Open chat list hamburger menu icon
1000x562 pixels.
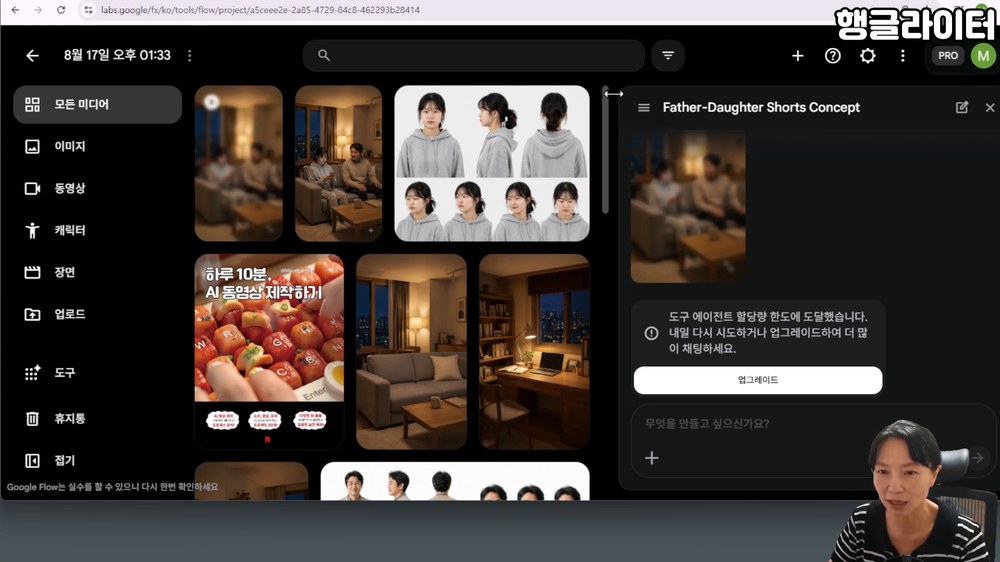pyautogui.click(x=643, y=108)
